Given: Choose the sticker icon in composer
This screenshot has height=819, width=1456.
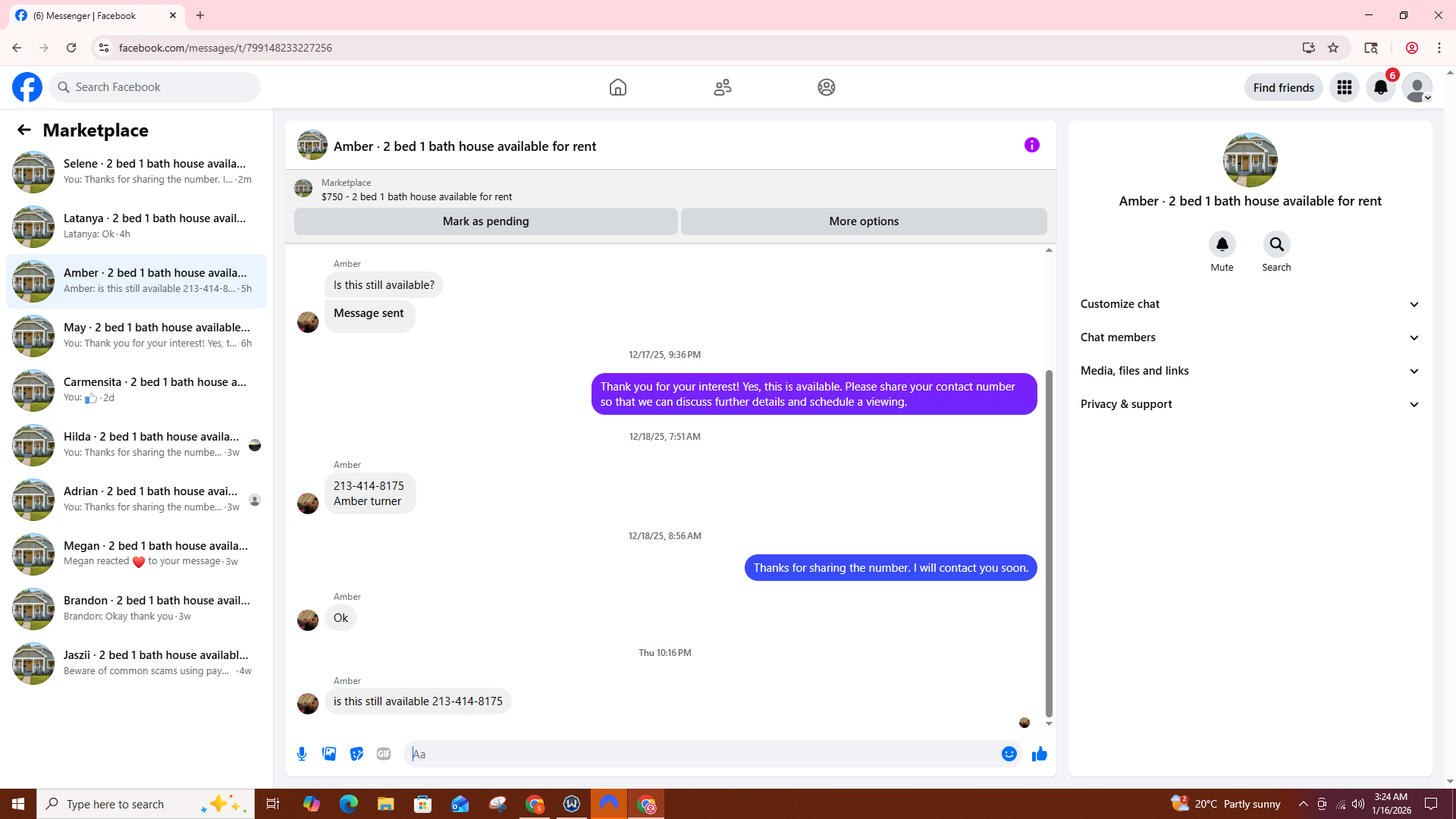Looking at the screenshot, I should [356, 754].
